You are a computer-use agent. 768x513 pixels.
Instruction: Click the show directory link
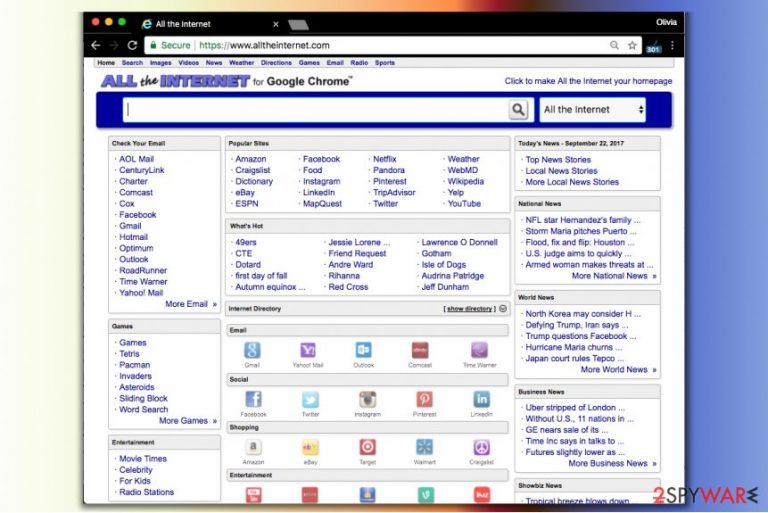click(469, 309)
